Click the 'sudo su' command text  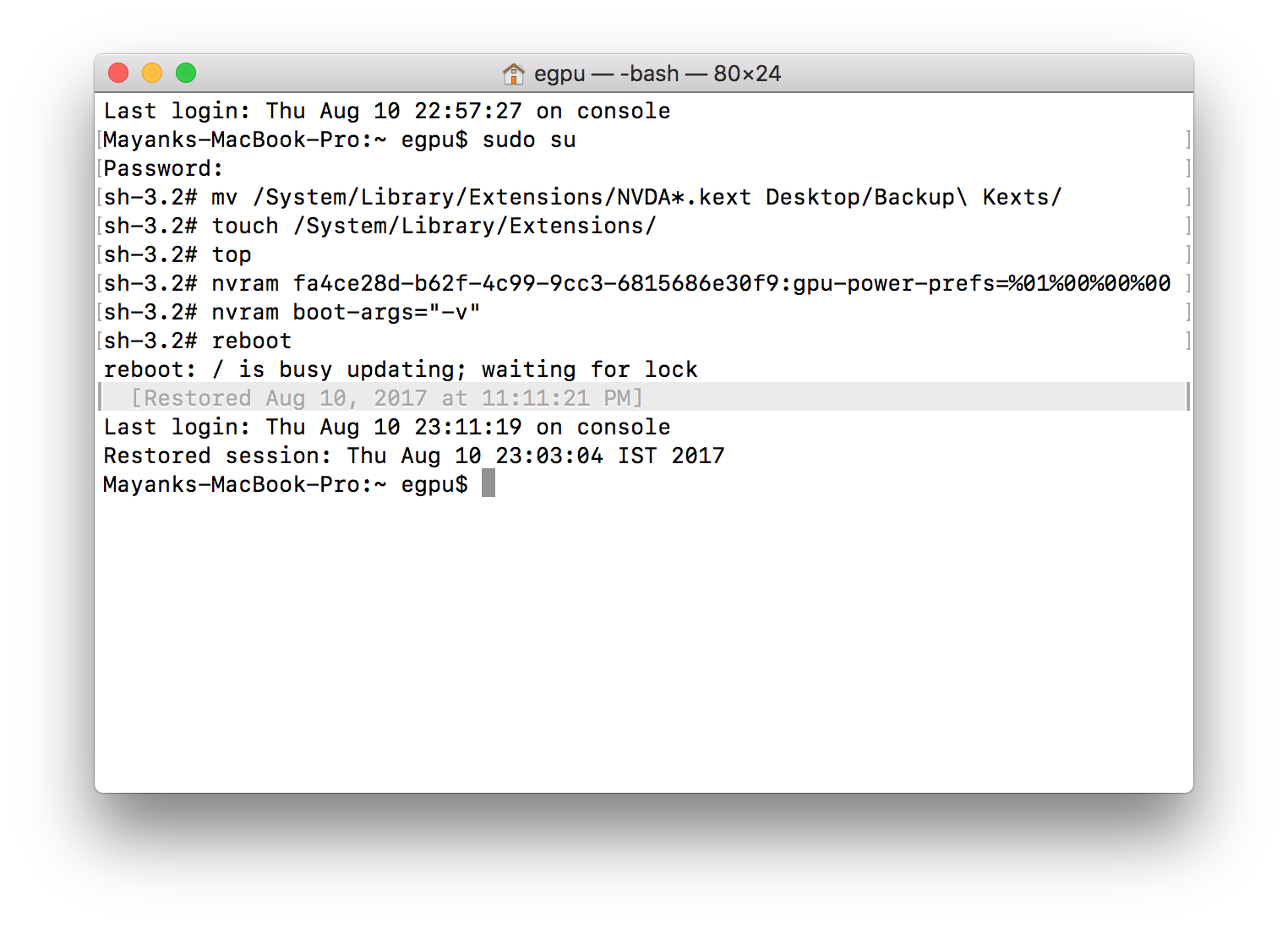point(529,139)
